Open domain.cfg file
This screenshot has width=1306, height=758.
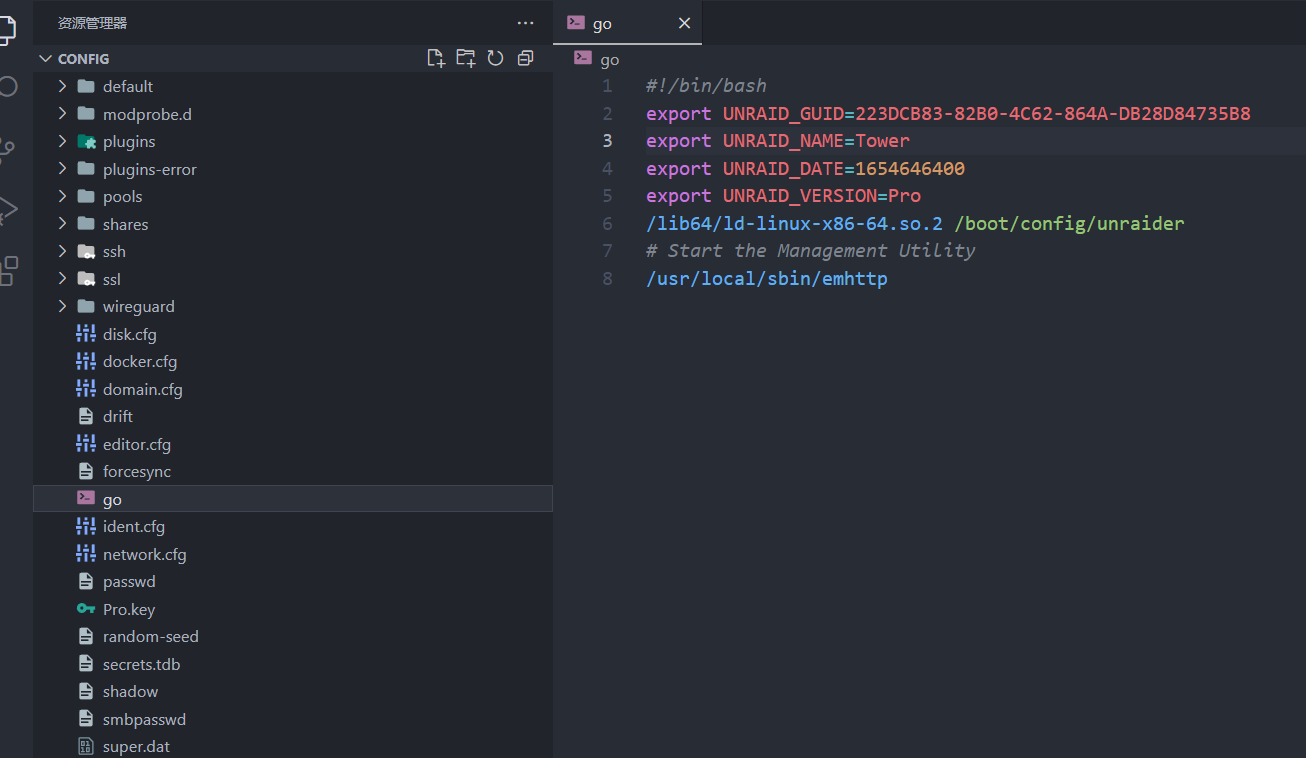coord(292,389)
